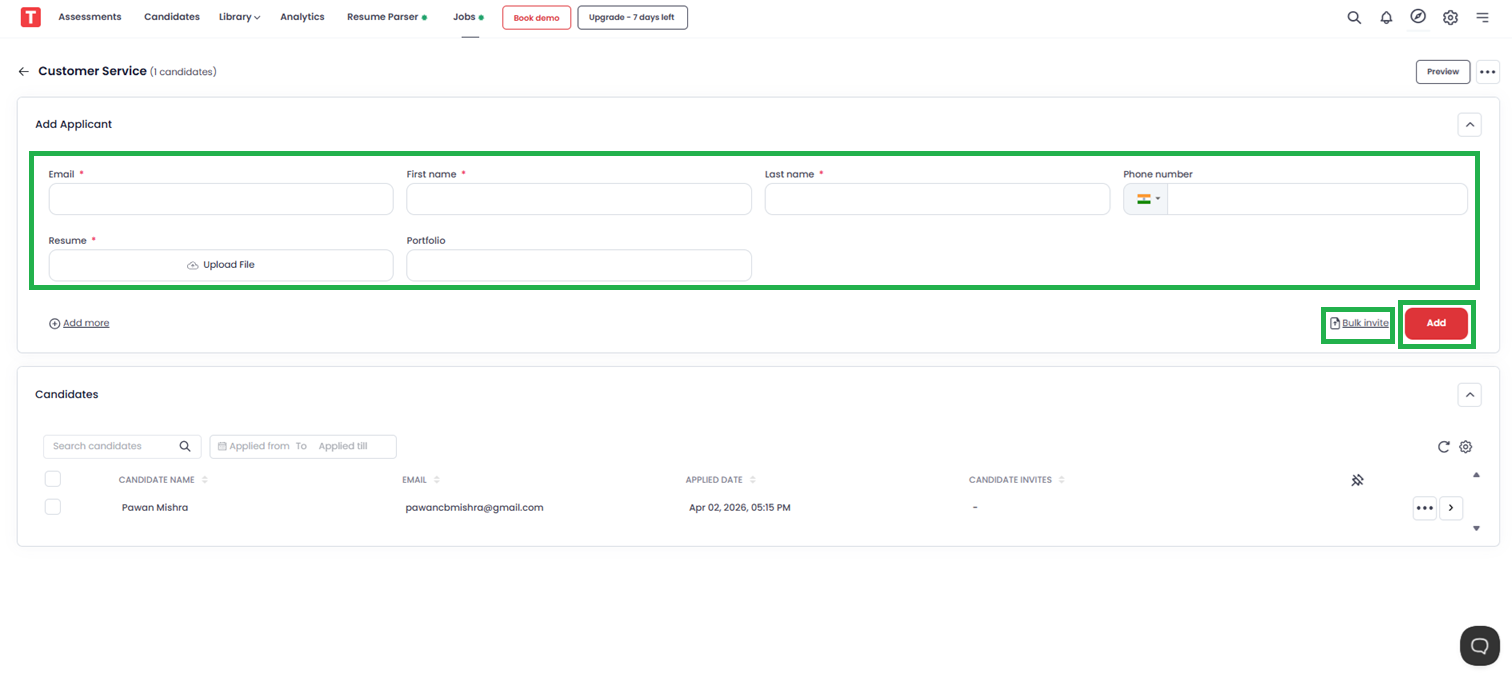1512x685 pixels.
Task: Open Analytics in the top nav
Action: click(x=302, y=17)
